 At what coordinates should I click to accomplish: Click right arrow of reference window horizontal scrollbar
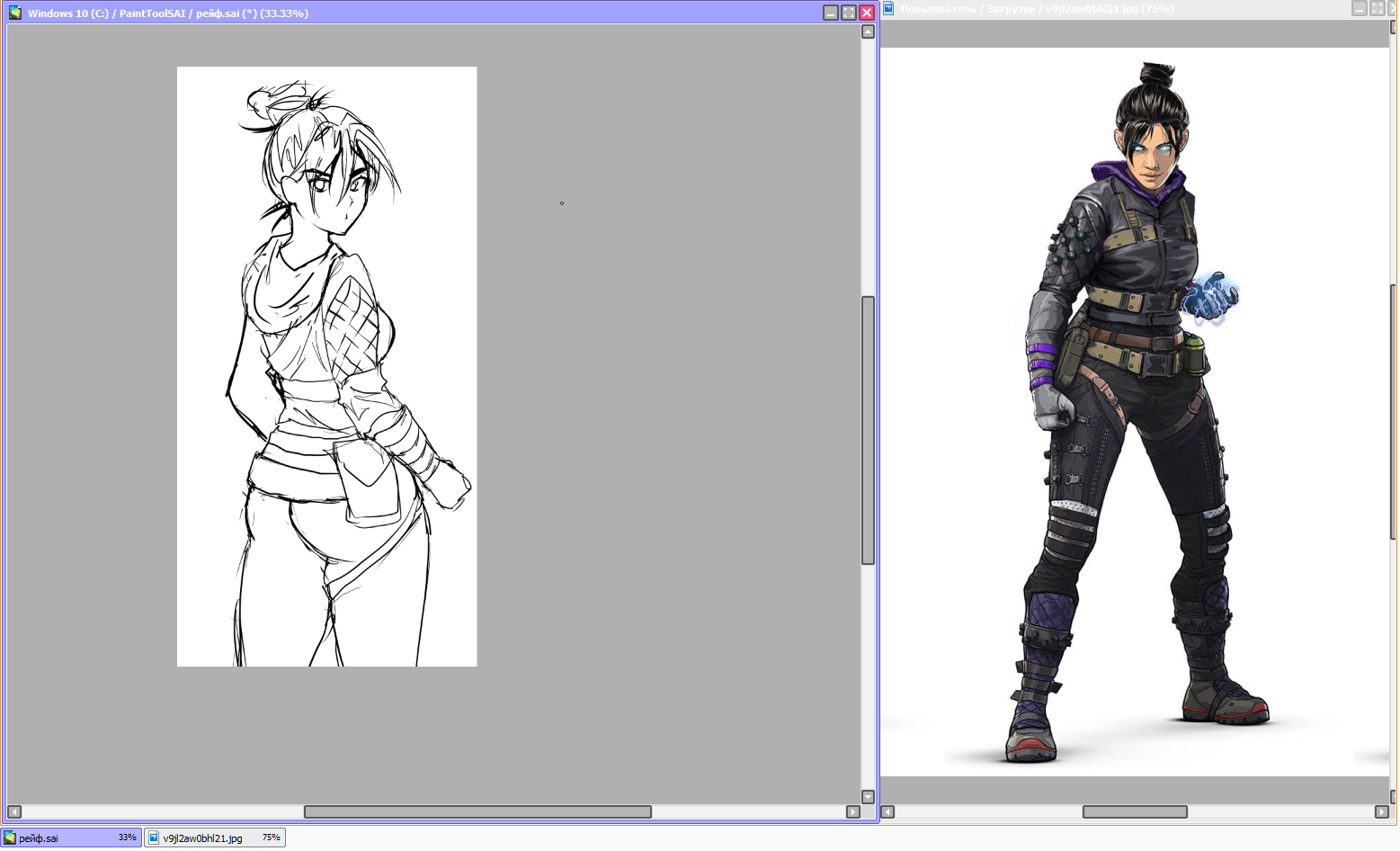(x=1382, y=811)
